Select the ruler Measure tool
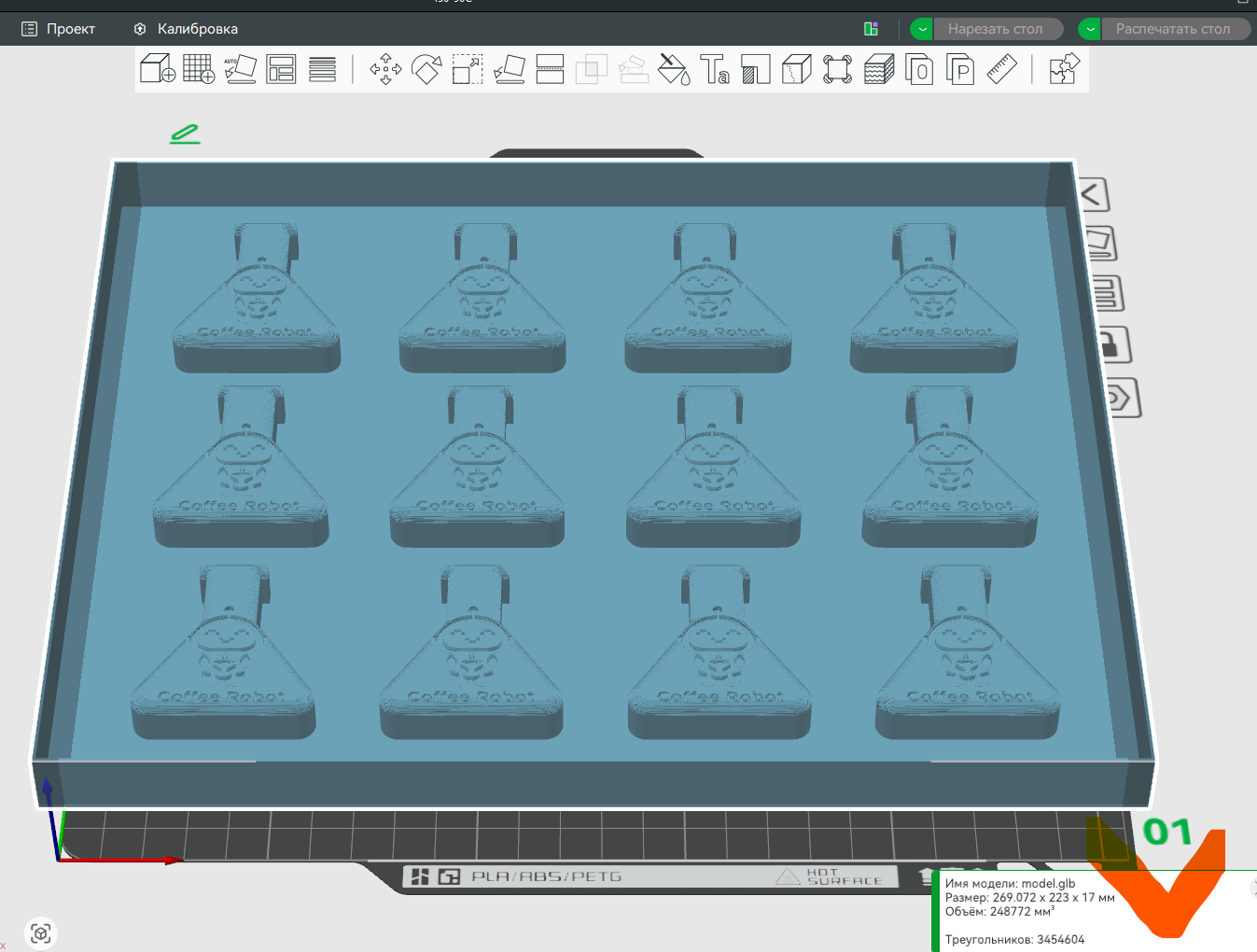 click(1001, 70)
